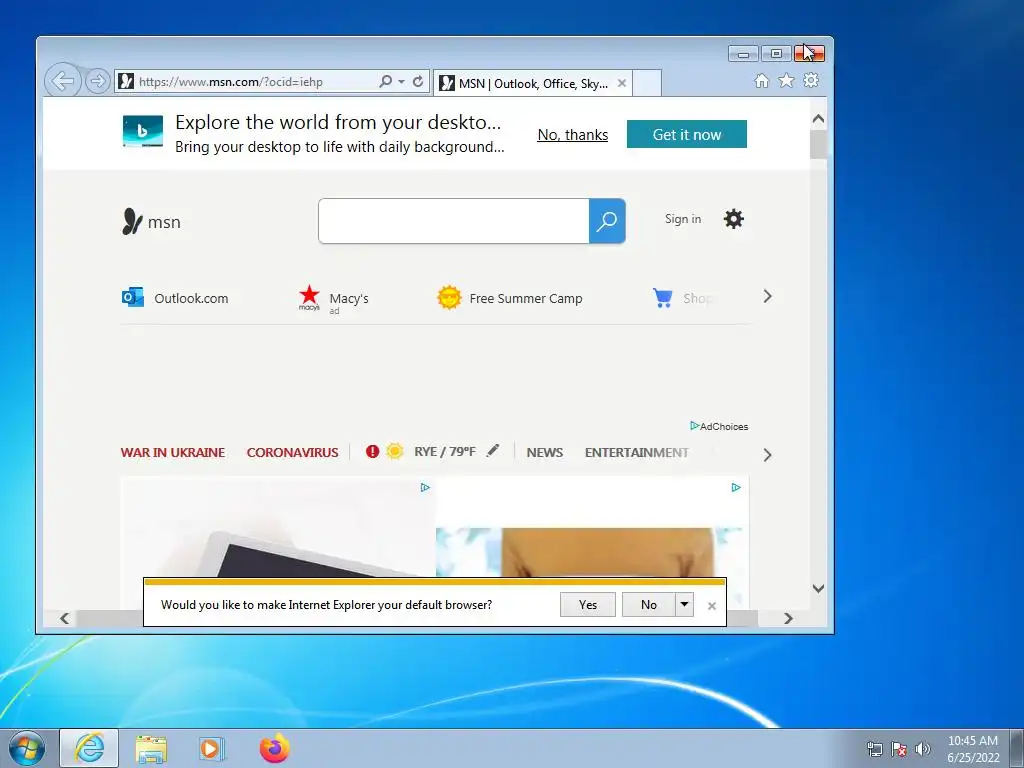Launch Firefox from the taskbar

tap(275, 748)
